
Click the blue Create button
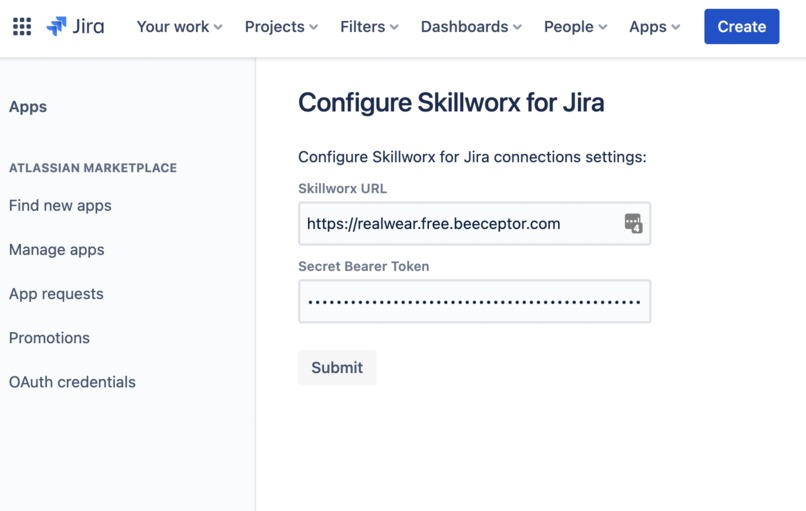pyautogui.click(x=741, y=26)
